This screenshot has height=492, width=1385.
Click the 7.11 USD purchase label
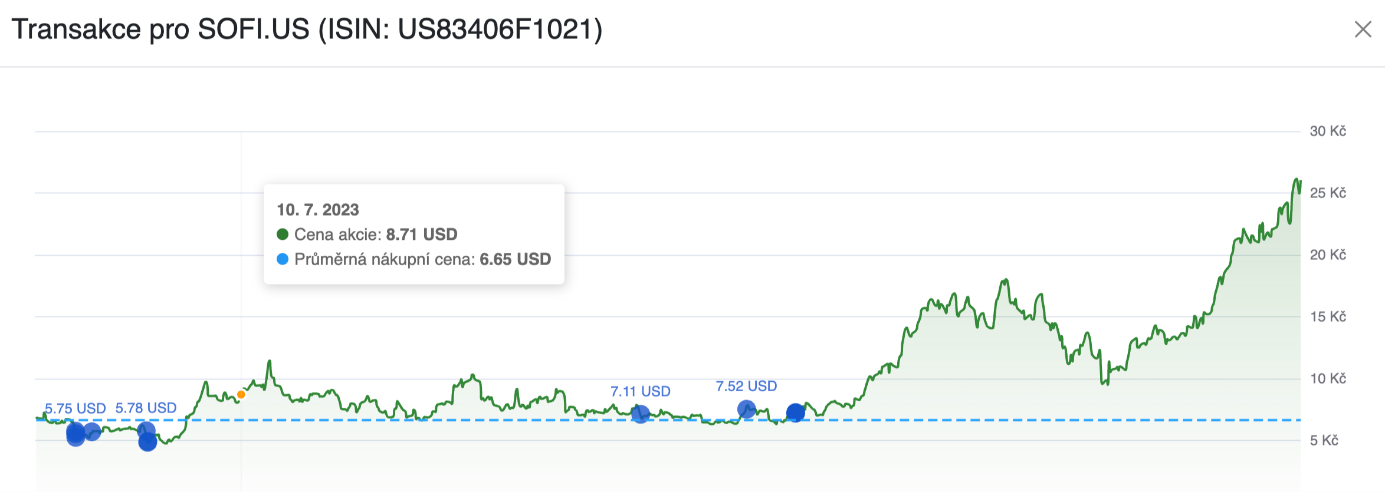pyautogui.click(x=640, y=391)
